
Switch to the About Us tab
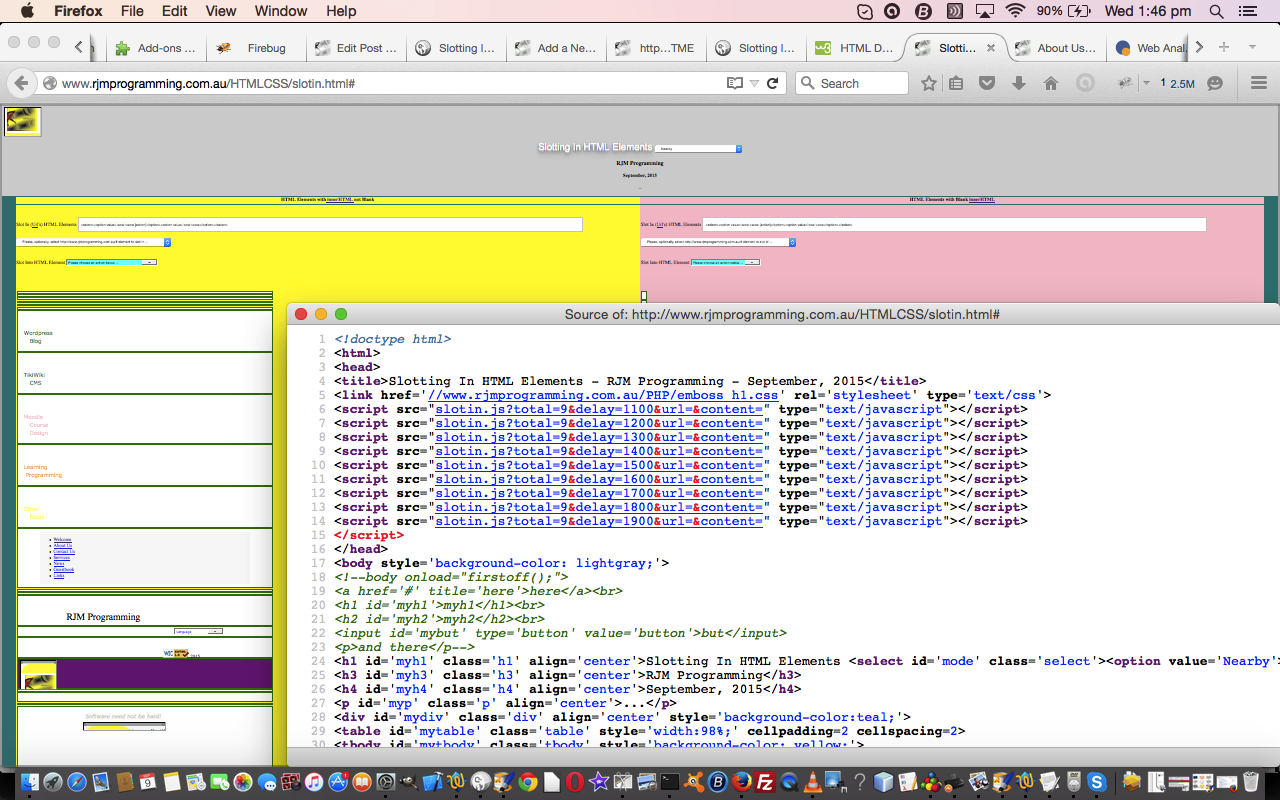tap(1055, 48)
